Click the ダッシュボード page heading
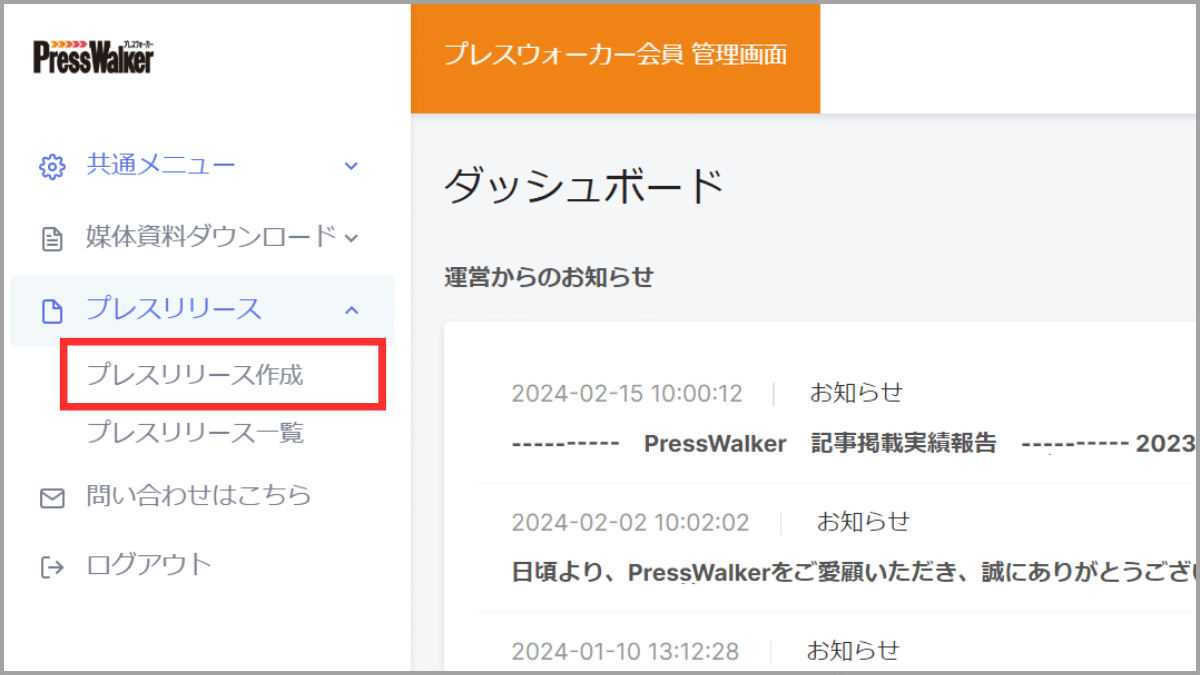 coord(585,186)
